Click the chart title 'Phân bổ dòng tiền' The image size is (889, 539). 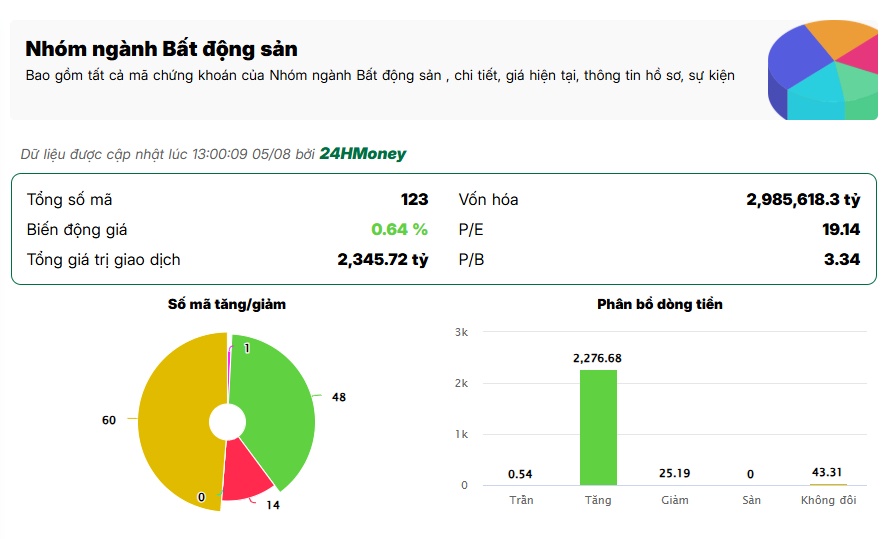point(660,304)
